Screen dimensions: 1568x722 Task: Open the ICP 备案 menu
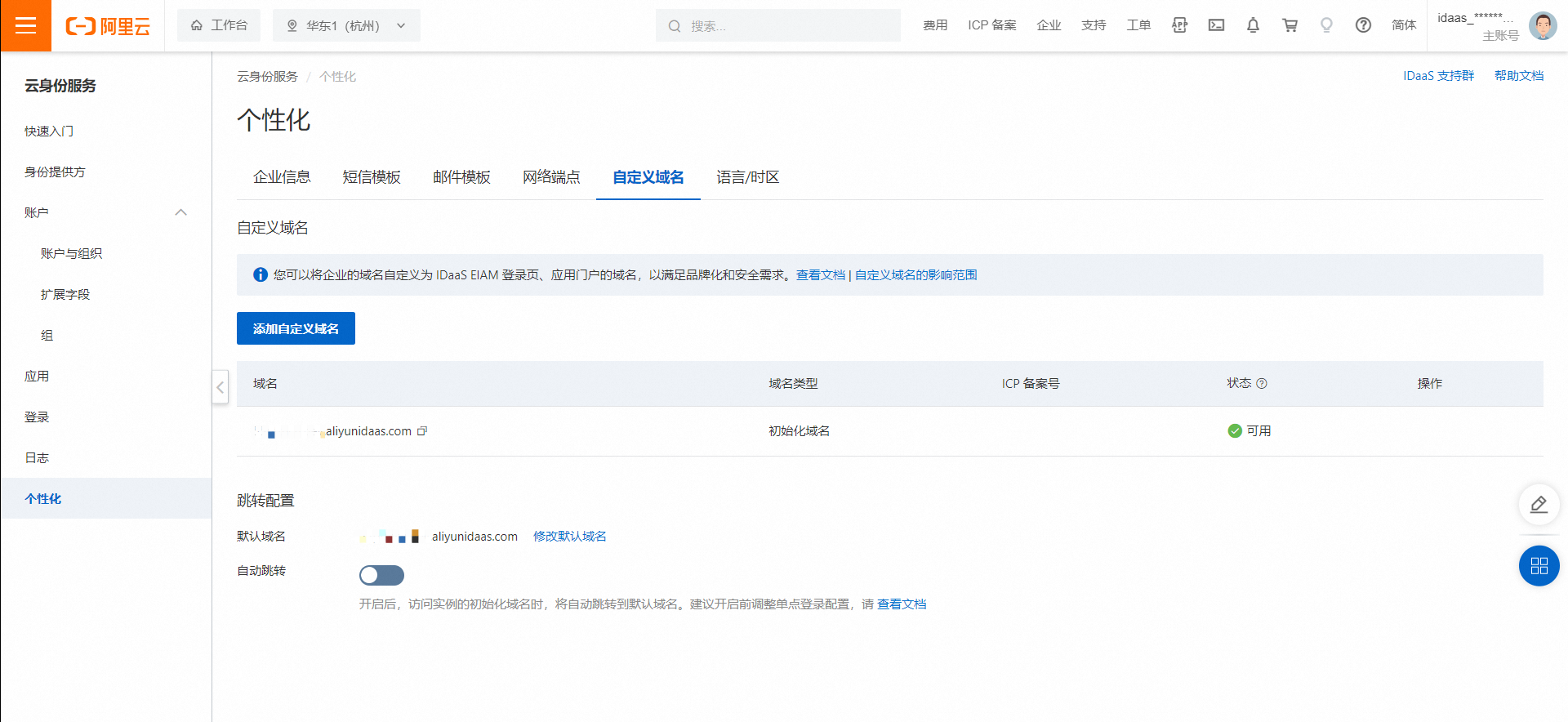[992, 25]
